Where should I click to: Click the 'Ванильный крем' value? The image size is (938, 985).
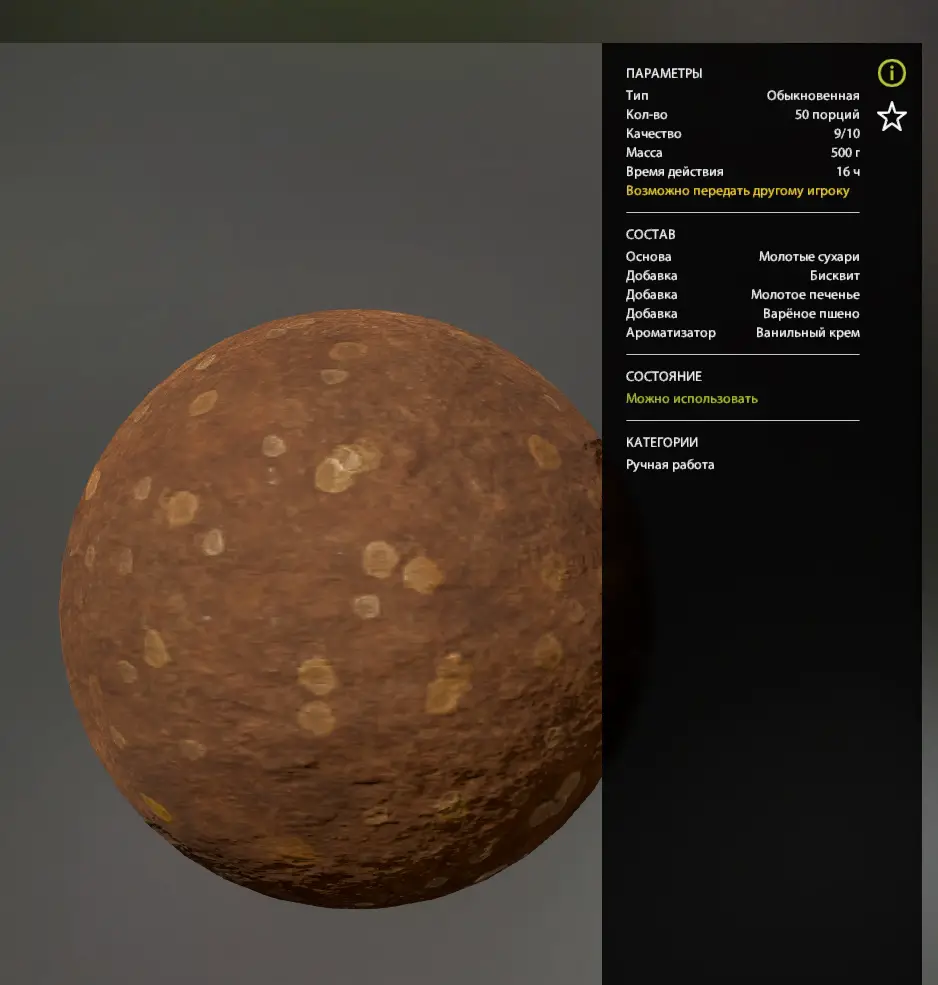click(807, 333)
